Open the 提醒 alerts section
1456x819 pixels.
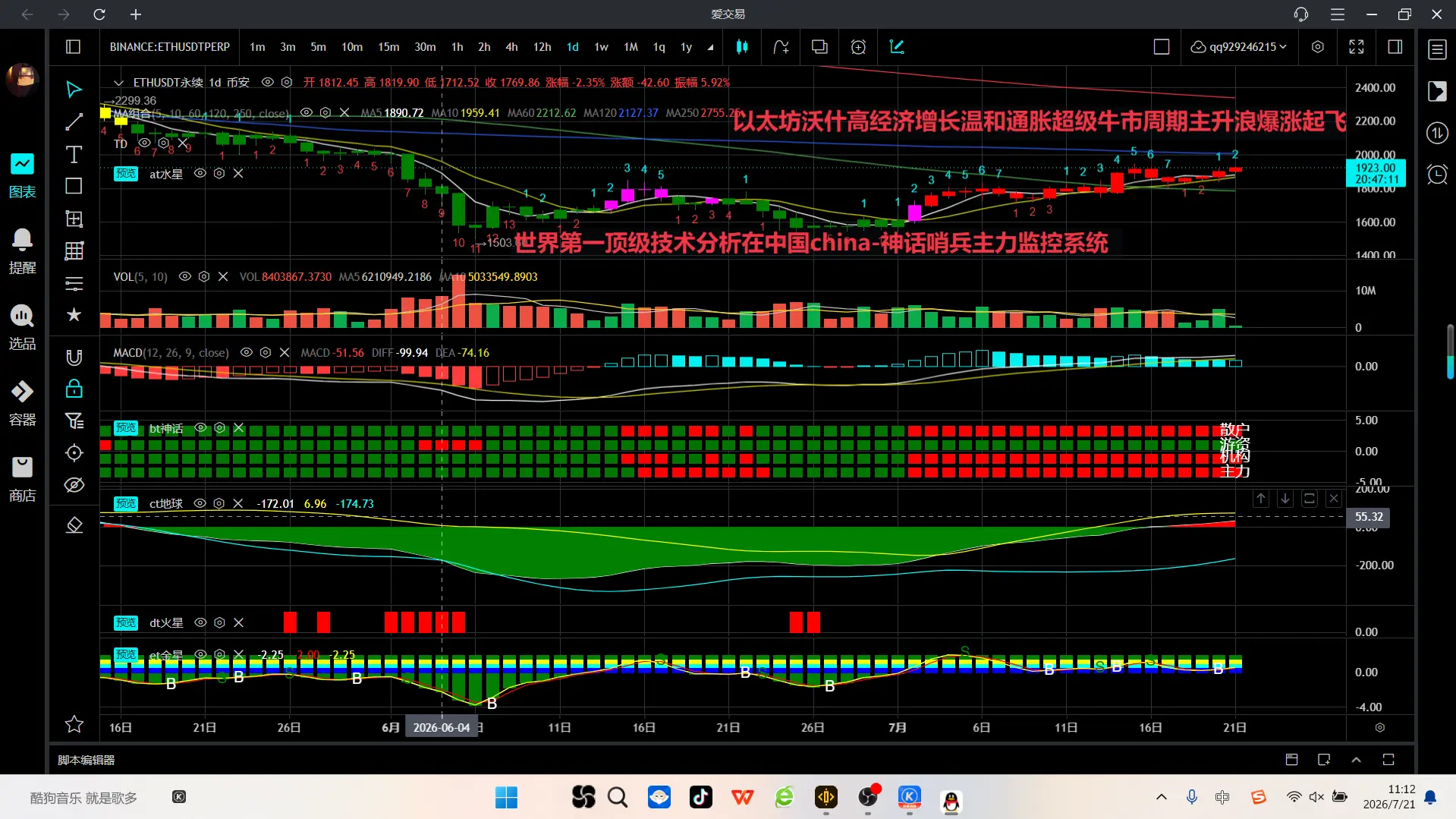click(22, 252)
